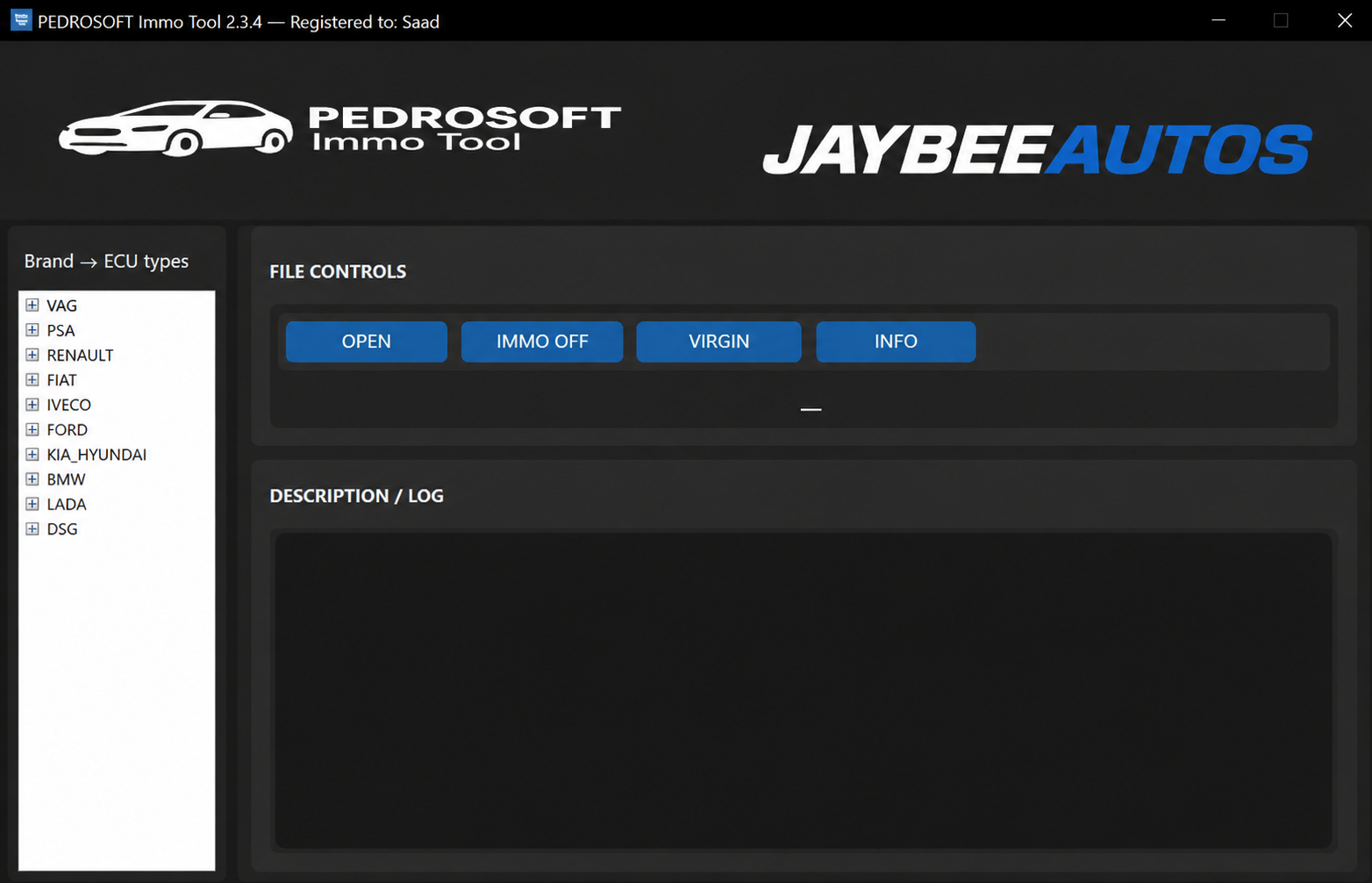This screenshot has width=1372, height=883.
Task: Select the LADA tree item
Action: [67, 505]
